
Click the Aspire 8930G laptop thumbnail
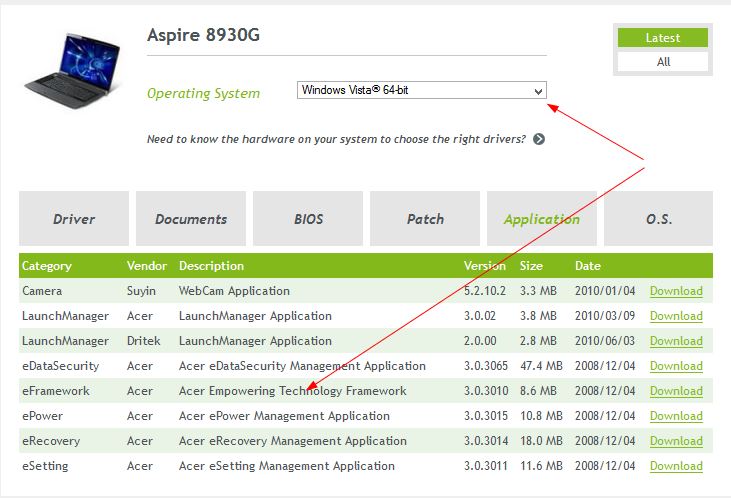(x=73, y=71)
